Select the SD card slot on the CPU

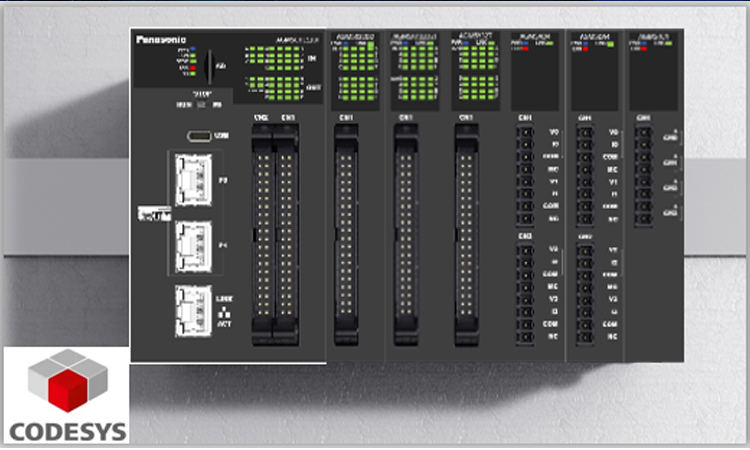pyautogui.click(x=209, y=67)
